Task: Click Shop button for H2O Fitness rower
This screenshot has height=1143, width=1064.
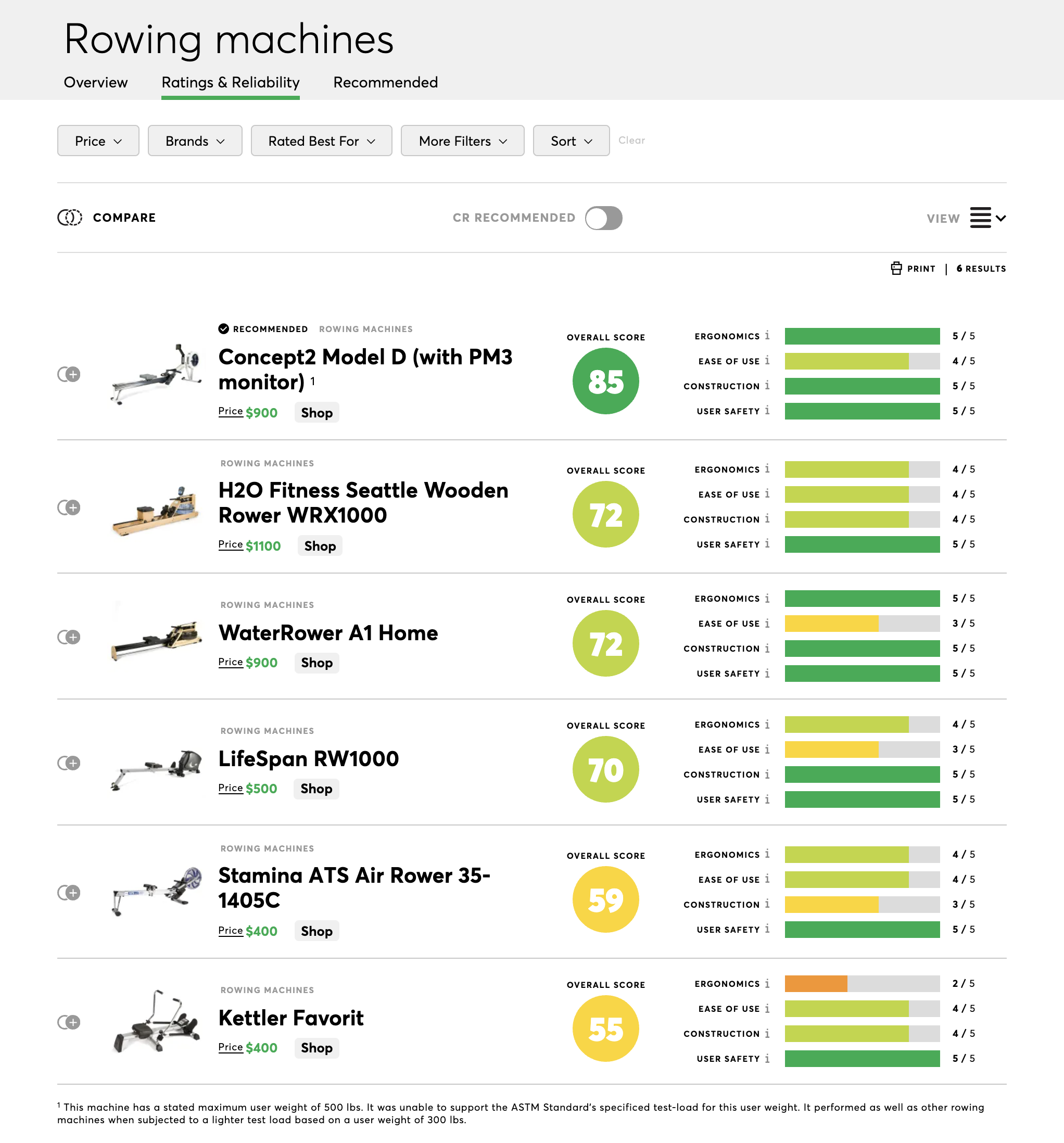Action: point(320,545)
